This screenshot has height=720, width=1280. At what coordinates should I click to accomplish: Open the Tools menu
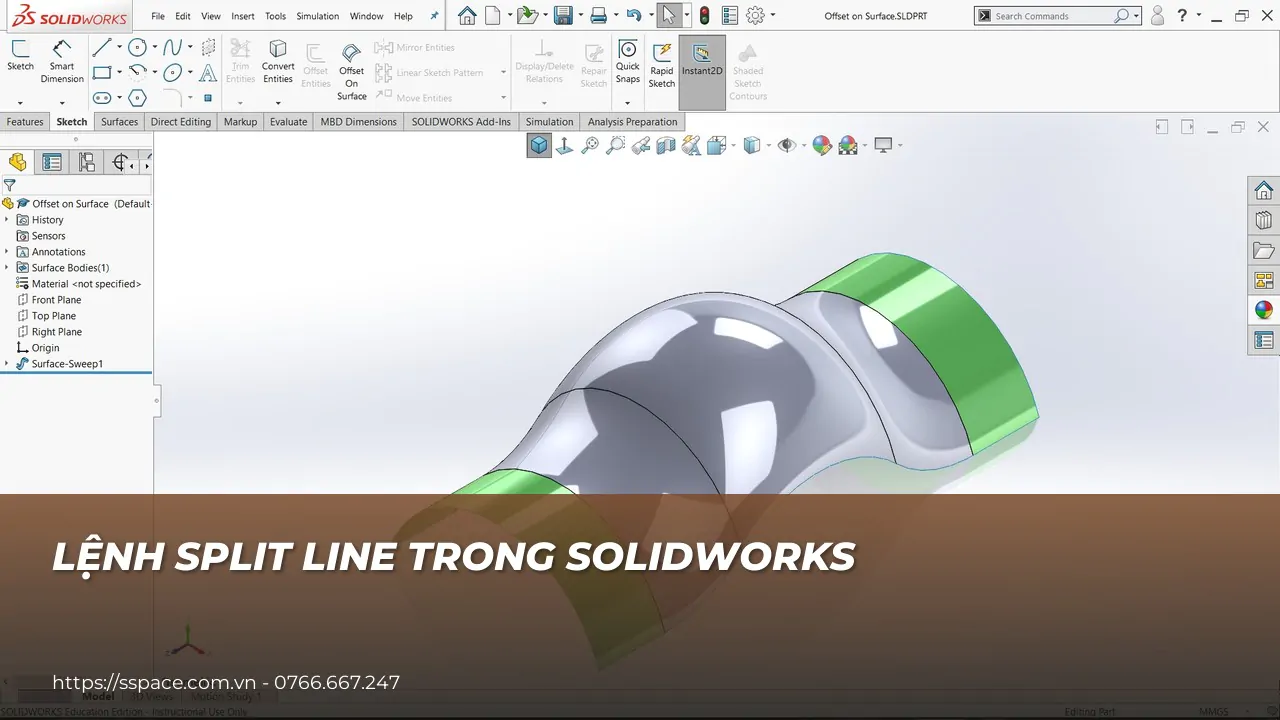pos(275,16)
